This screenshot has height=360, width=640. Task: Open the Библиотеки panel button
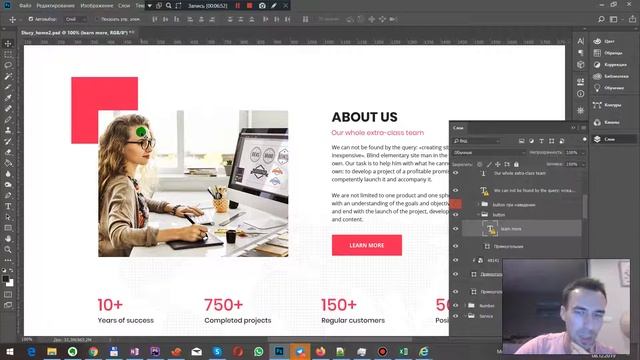tap(611, 76)
